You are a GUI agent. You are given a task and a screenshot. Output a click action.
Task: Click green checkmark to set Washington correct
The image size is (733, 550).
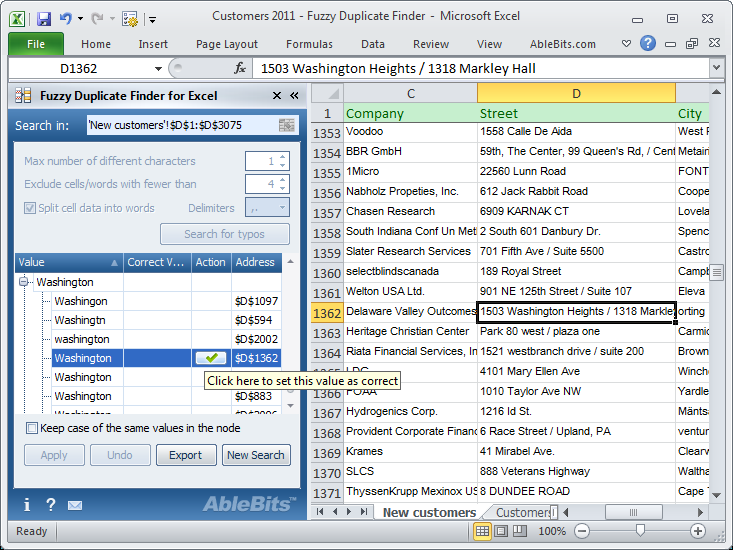pyautogui.click(x=211, y=358)
